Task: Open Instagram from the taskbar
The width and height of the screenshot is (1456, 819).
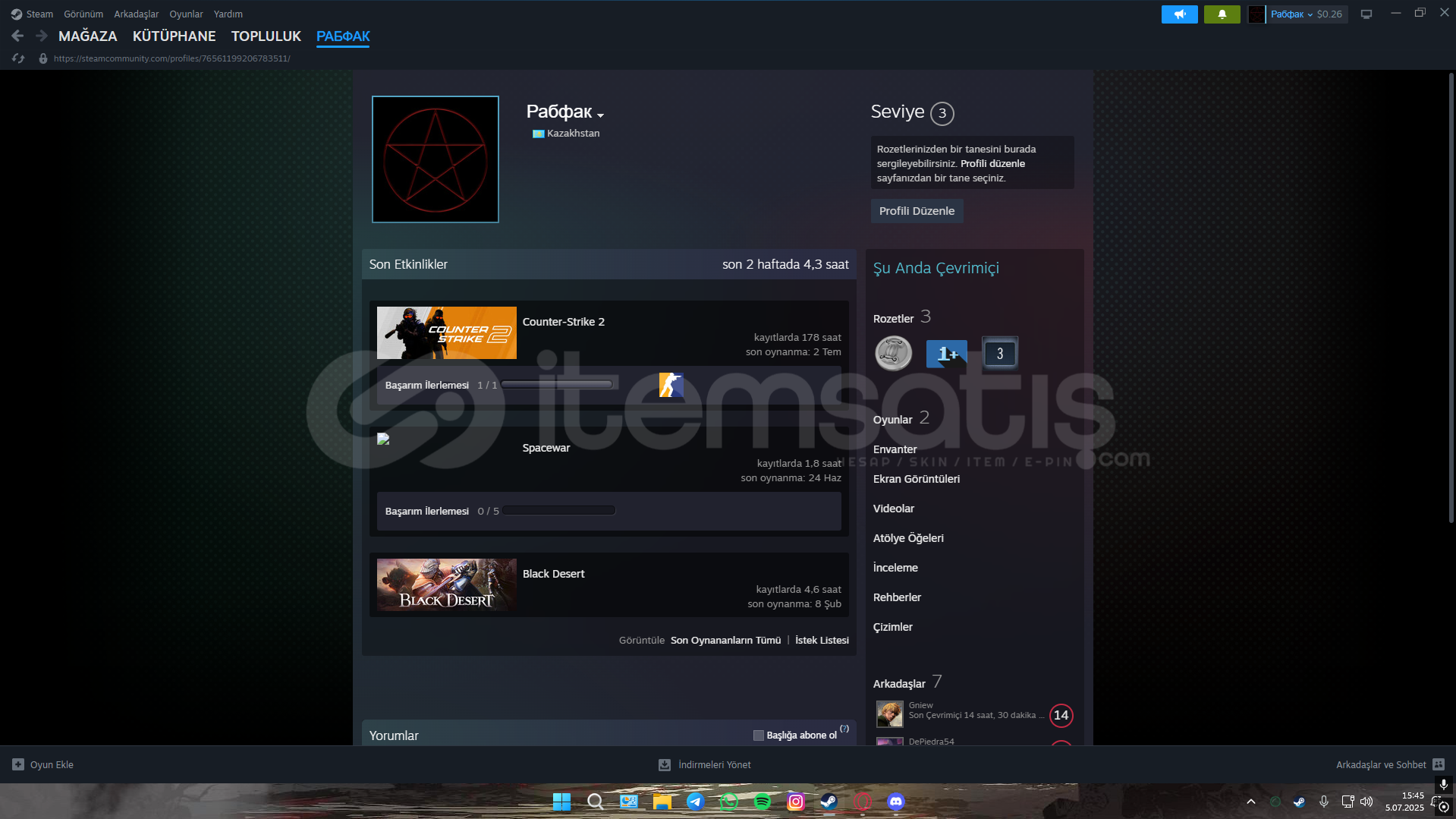Action: 796,802
